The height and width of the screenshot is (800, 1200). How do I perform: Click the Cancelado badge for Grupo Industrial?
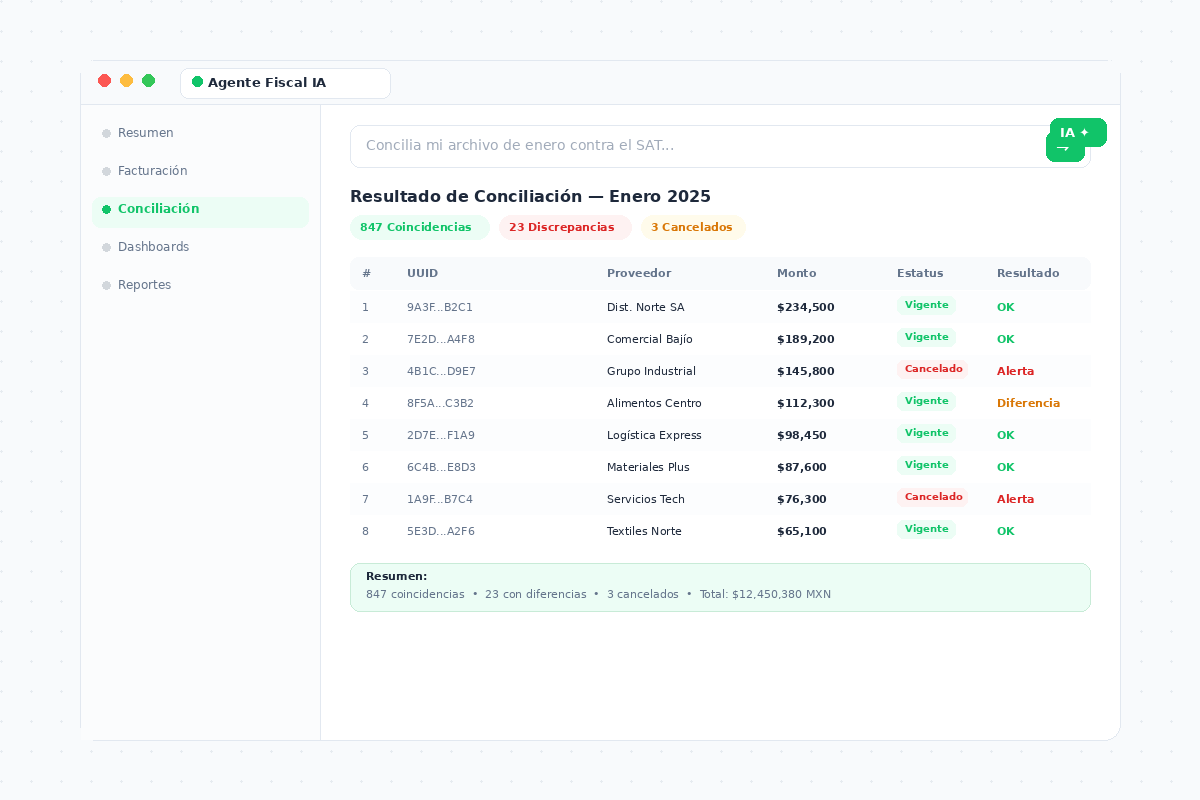933,369
